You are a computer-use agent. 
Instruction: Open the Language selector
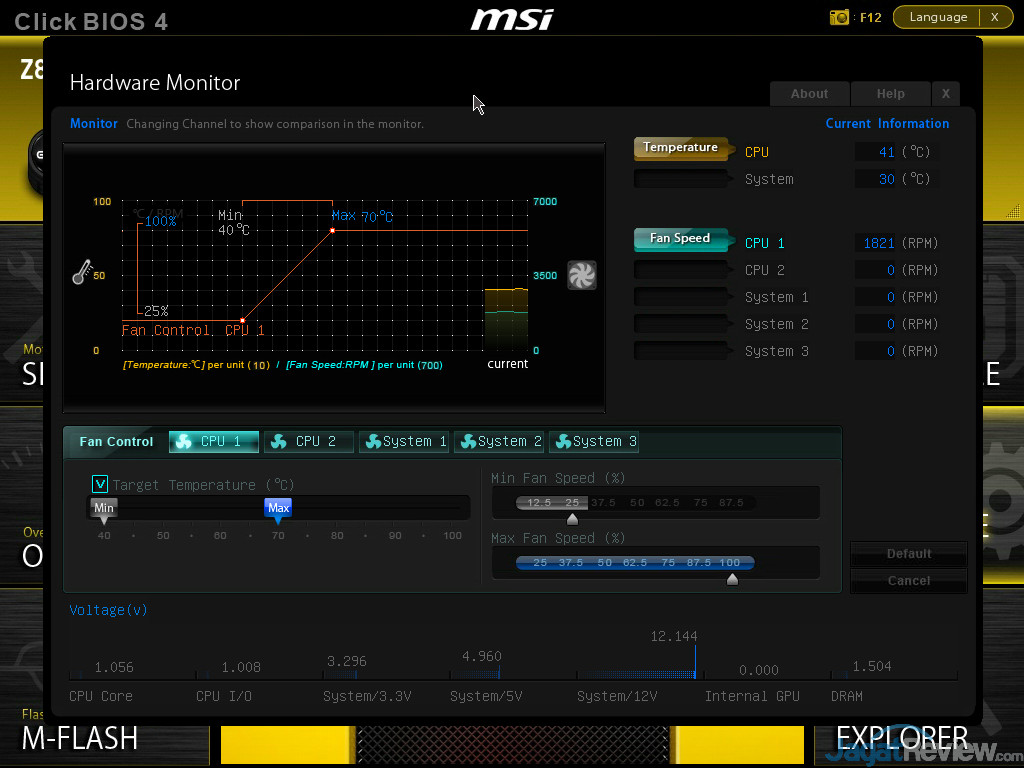[x=938, y=17]
